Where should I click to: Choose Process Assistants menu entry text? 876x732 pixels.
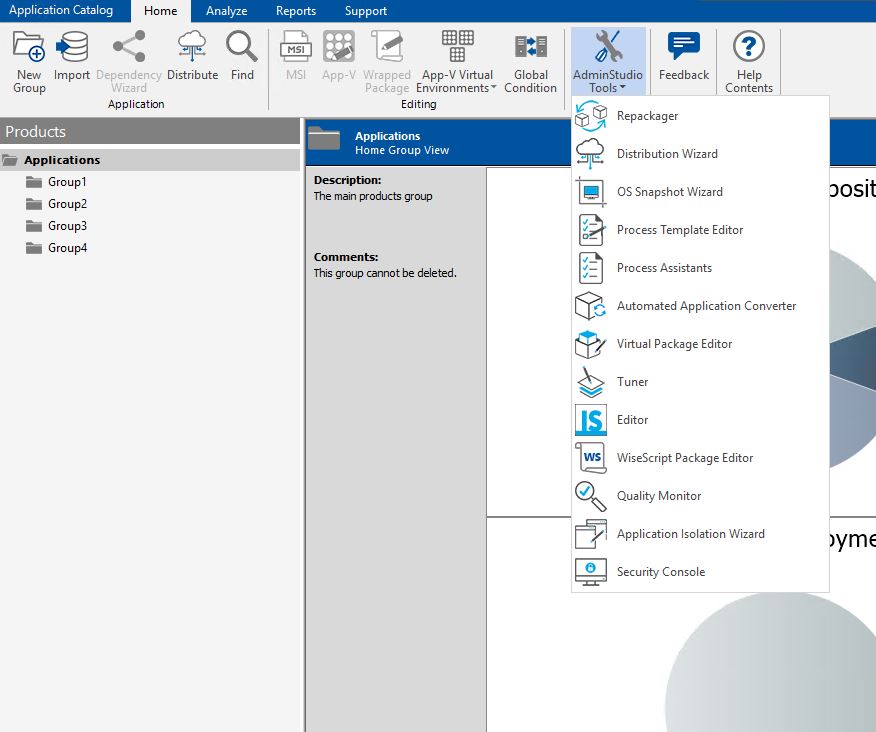click(x=664, y=268)
